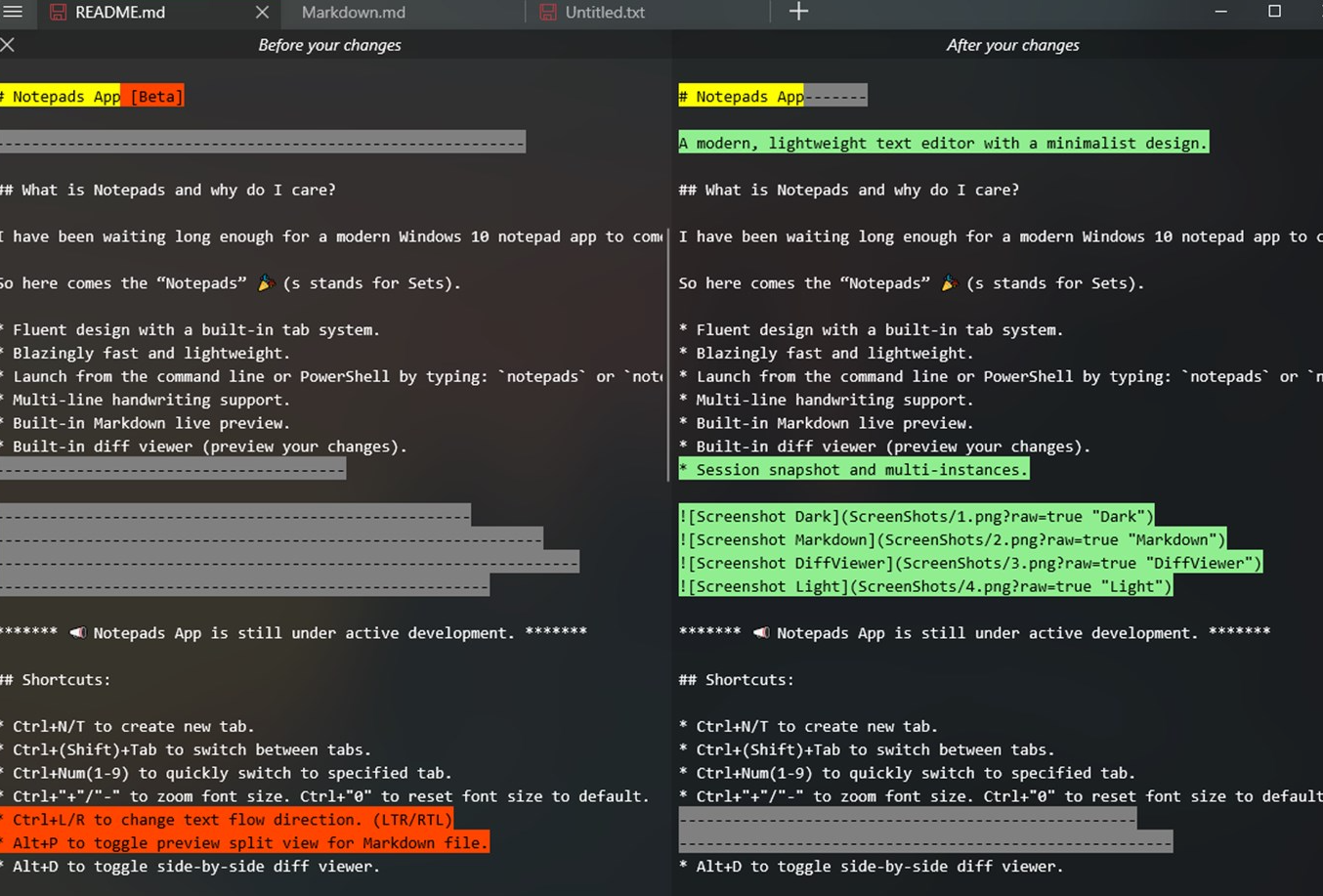Viewport: 1323px width, 896px height.
Task: Click the "Before your changes" header
Action: click(x=329, y=45)
